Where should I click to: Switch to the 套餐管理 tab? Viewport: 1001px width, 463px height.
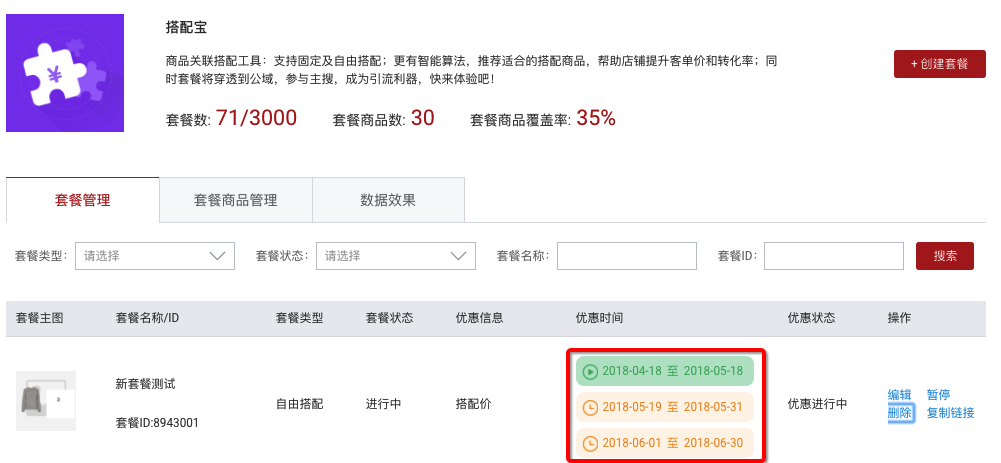[82, 200]
